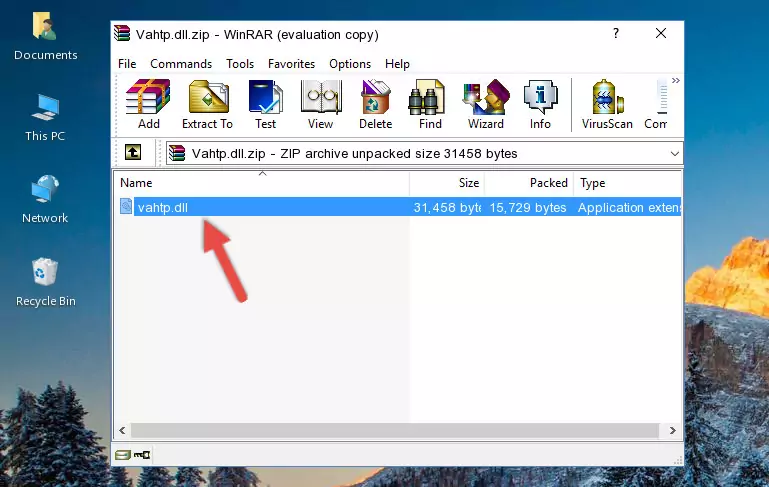Image resolution: width=769 pixels, height=487 pixels.
Task: Sort by the Size column header
Action: (x=447, y=182)
